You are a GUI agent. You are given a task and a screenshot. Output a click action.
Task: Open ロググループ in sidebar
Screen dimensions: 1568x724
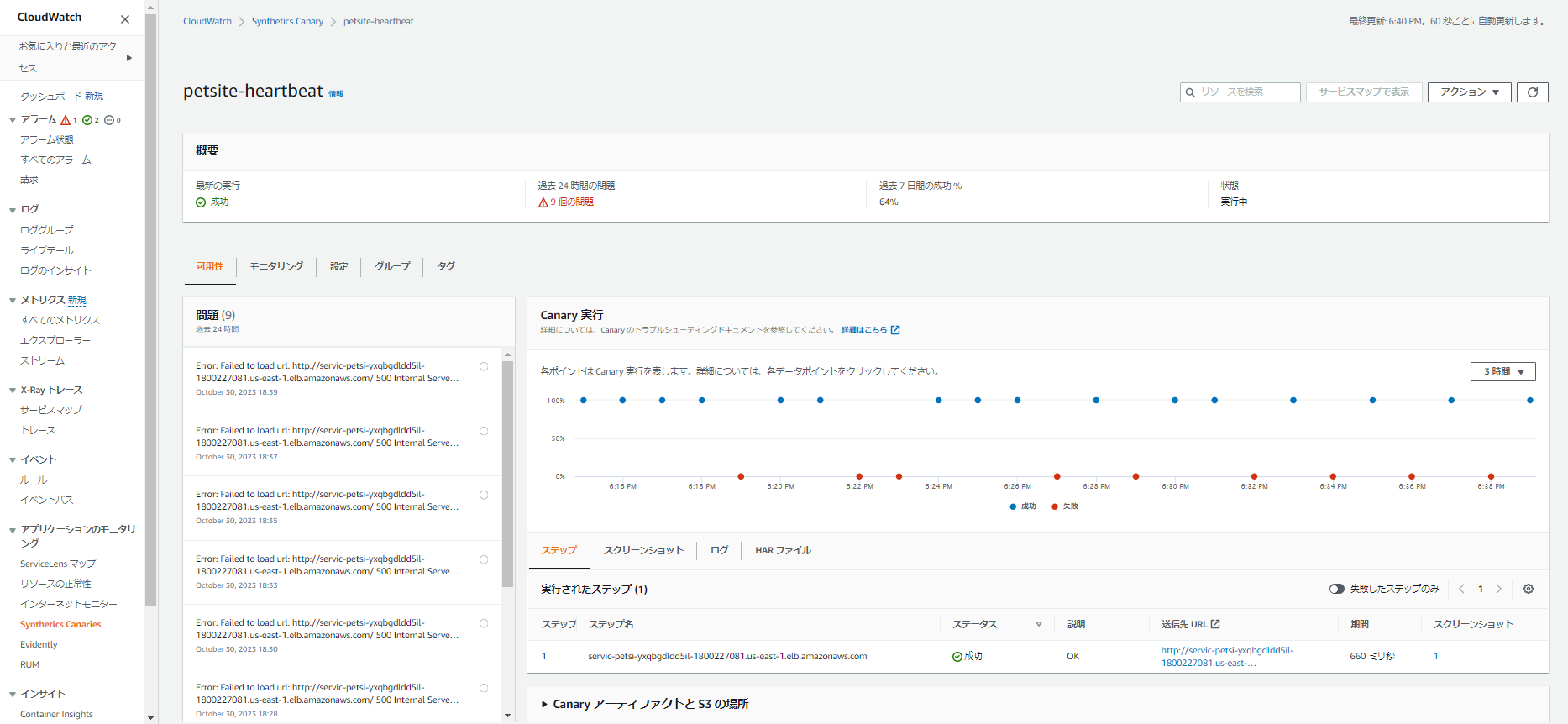coord(47,230)
